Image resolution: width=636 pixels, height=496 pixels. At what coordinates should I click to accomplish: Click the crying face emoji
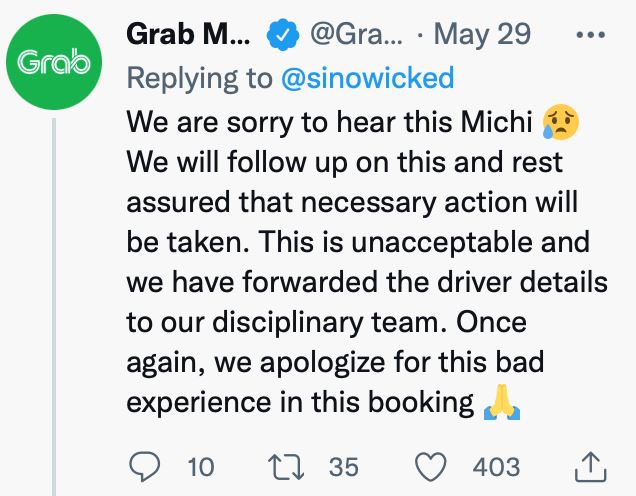[x=559, y=122]
